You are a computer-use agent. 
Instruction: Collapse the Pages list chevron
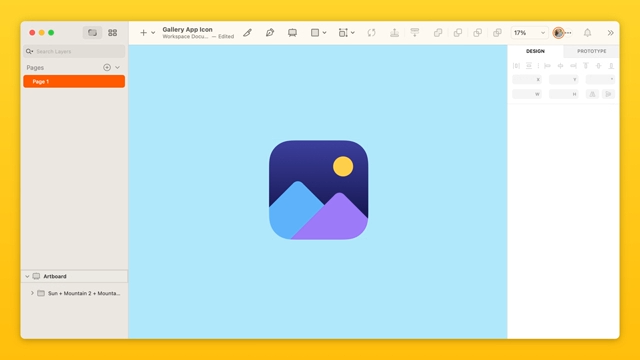[x=118, y=67]
